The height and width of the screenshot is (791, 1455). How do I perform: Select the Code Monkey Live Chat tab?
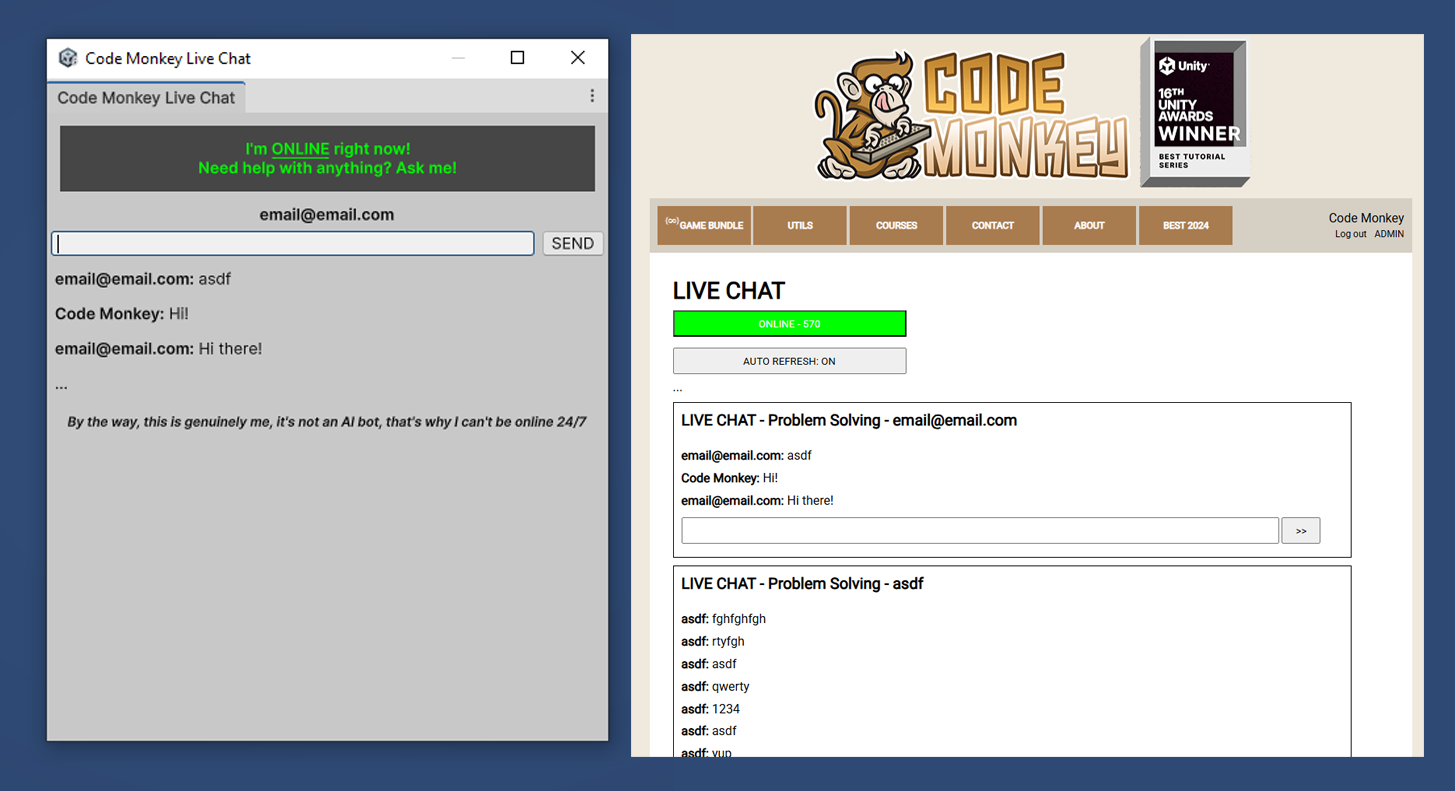[x=146, y=98]
